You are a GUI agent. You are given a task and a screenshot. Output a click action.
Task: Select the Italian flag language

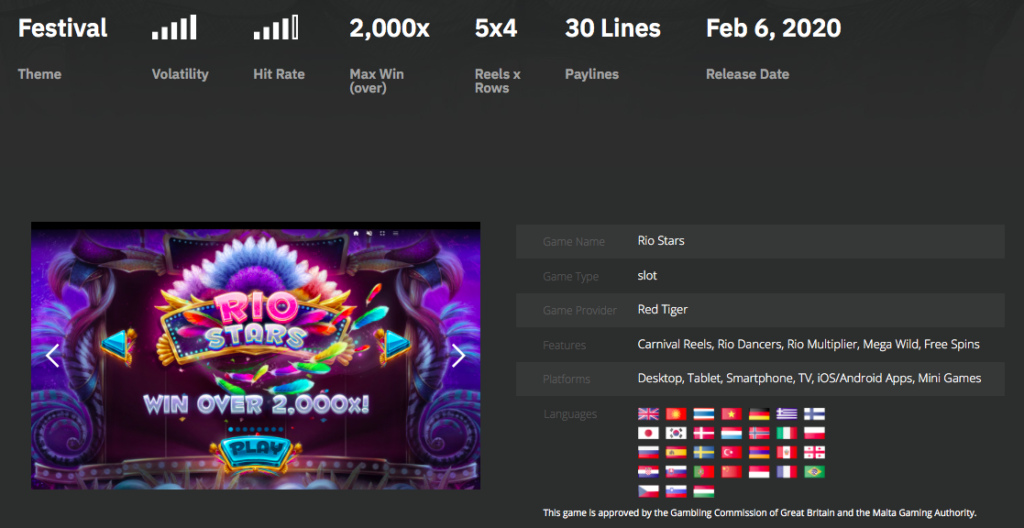coord(787,433)
